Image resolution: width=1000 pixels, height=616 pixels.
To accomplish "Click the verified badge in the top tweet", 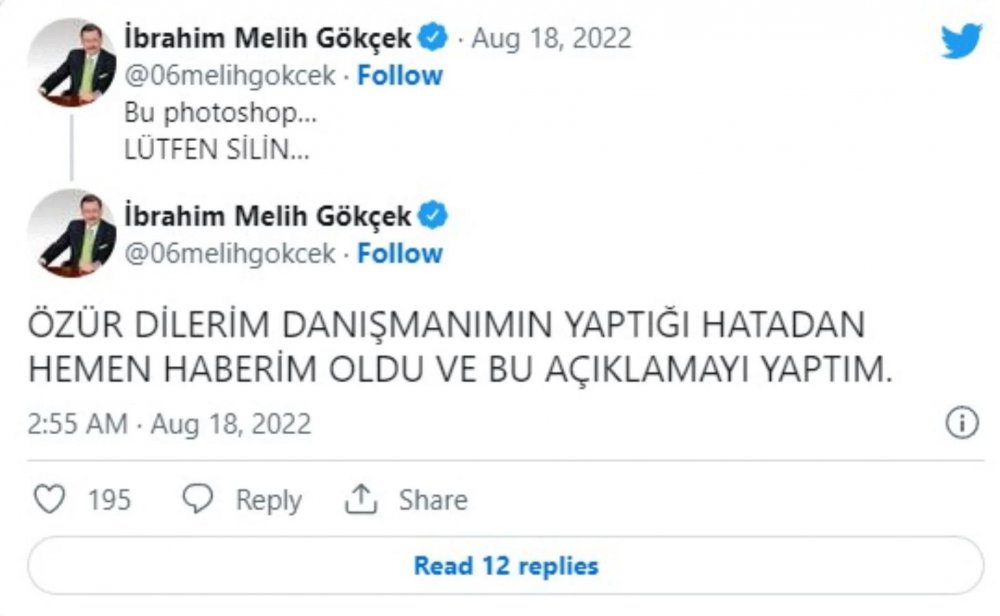I will coord(433,39).
